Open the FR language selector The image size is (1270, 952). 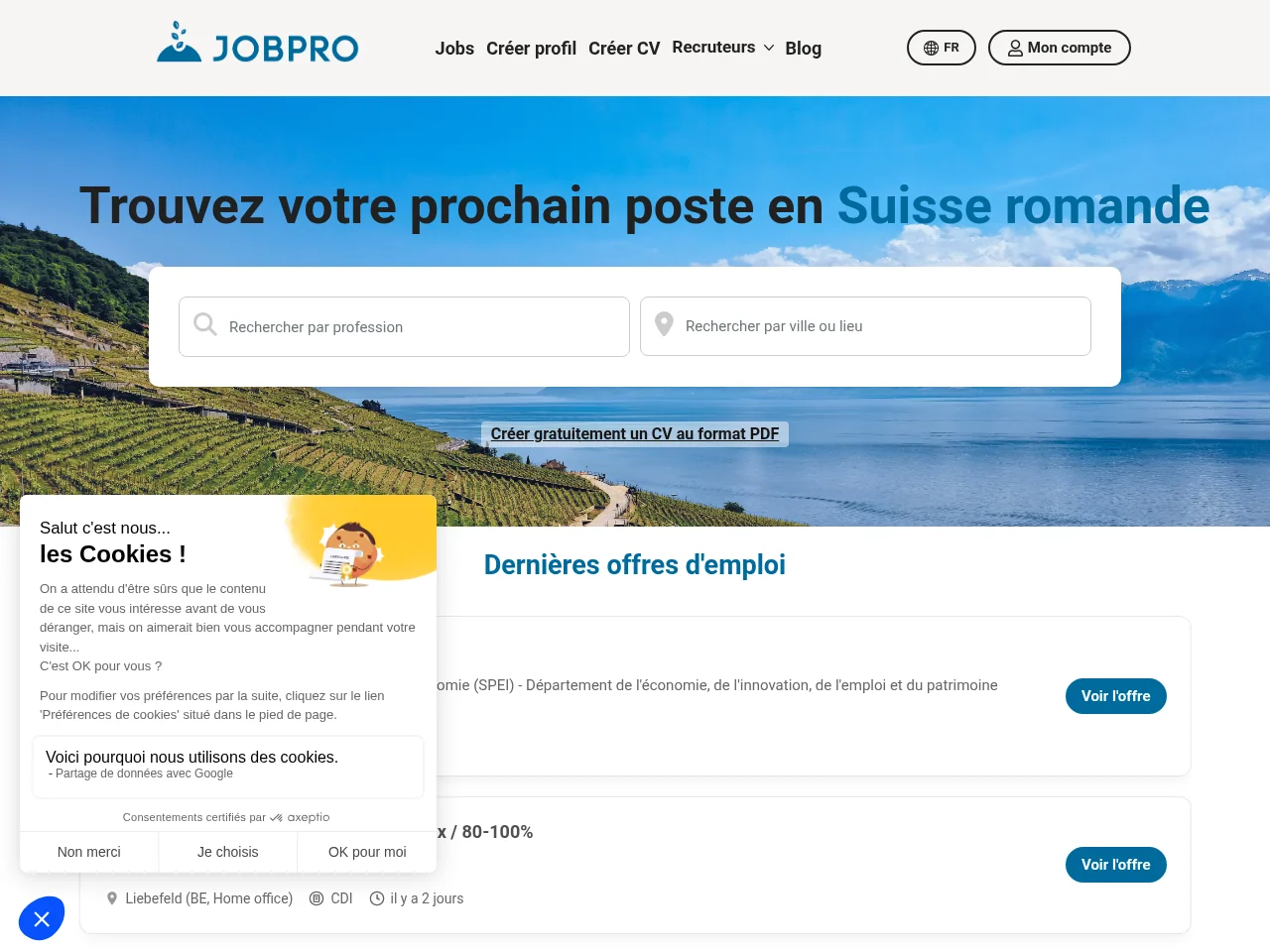(x=942, y=48)
